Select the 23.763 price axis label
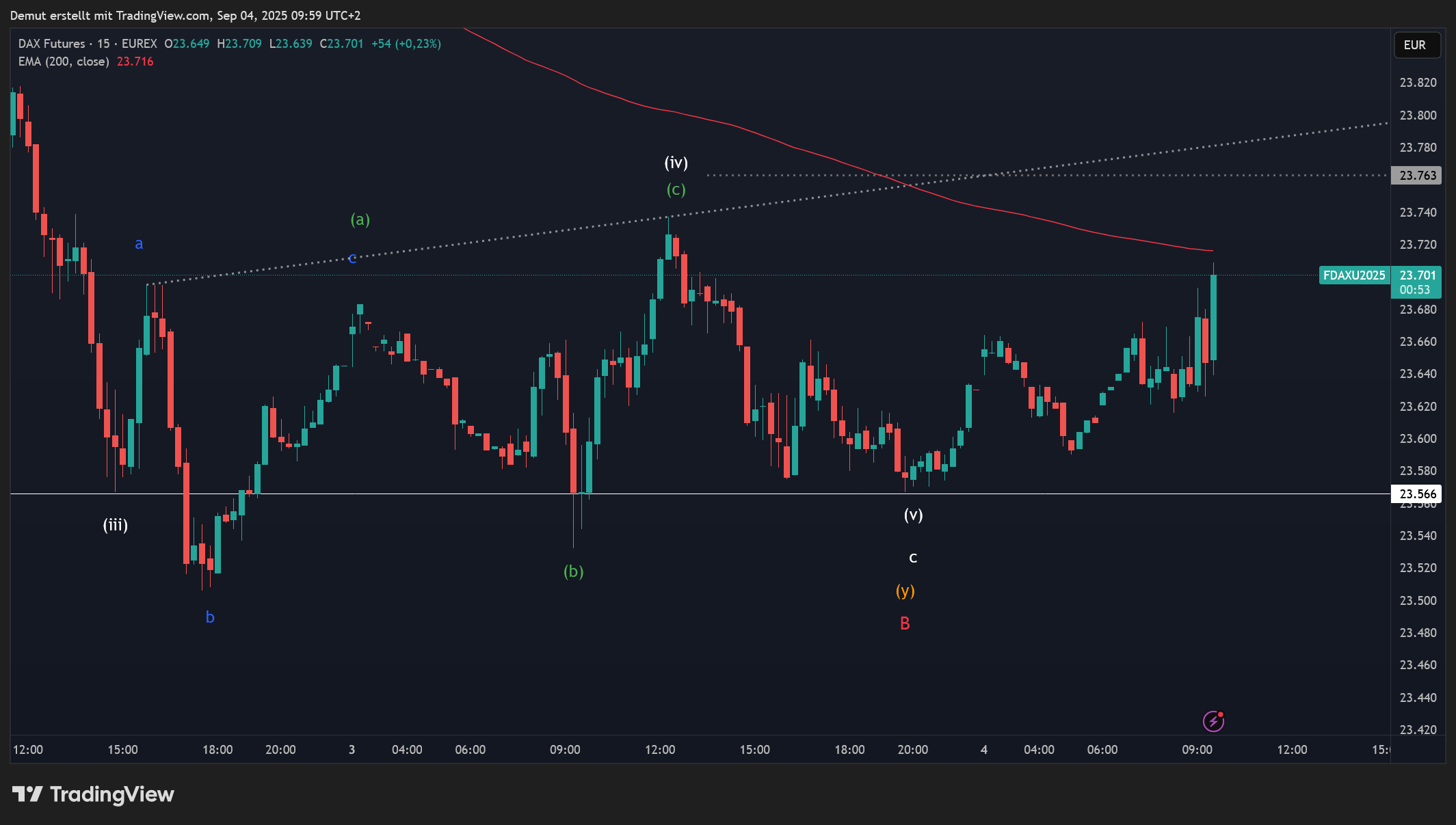 point(1417,176)
